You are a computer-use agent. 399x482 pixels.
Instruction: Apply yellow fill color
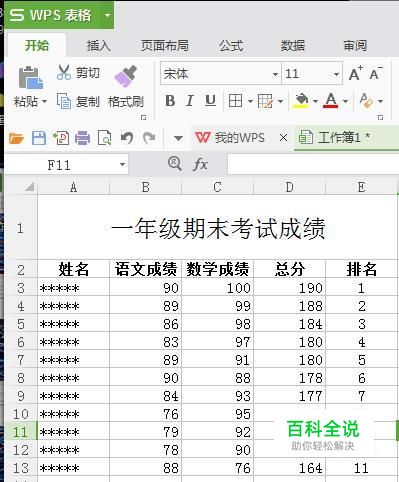301,101
